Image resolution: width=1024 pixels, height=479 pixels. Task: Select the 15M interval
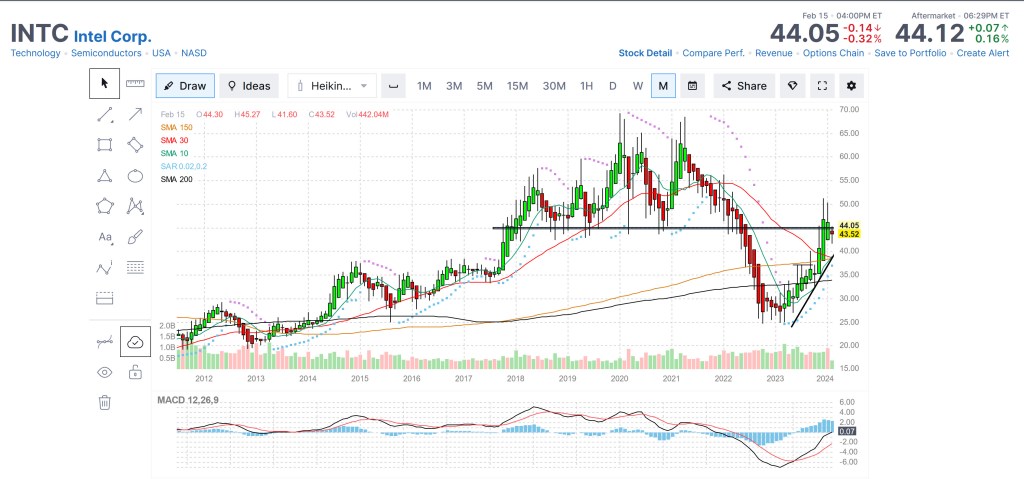click(x=517, y=86)
